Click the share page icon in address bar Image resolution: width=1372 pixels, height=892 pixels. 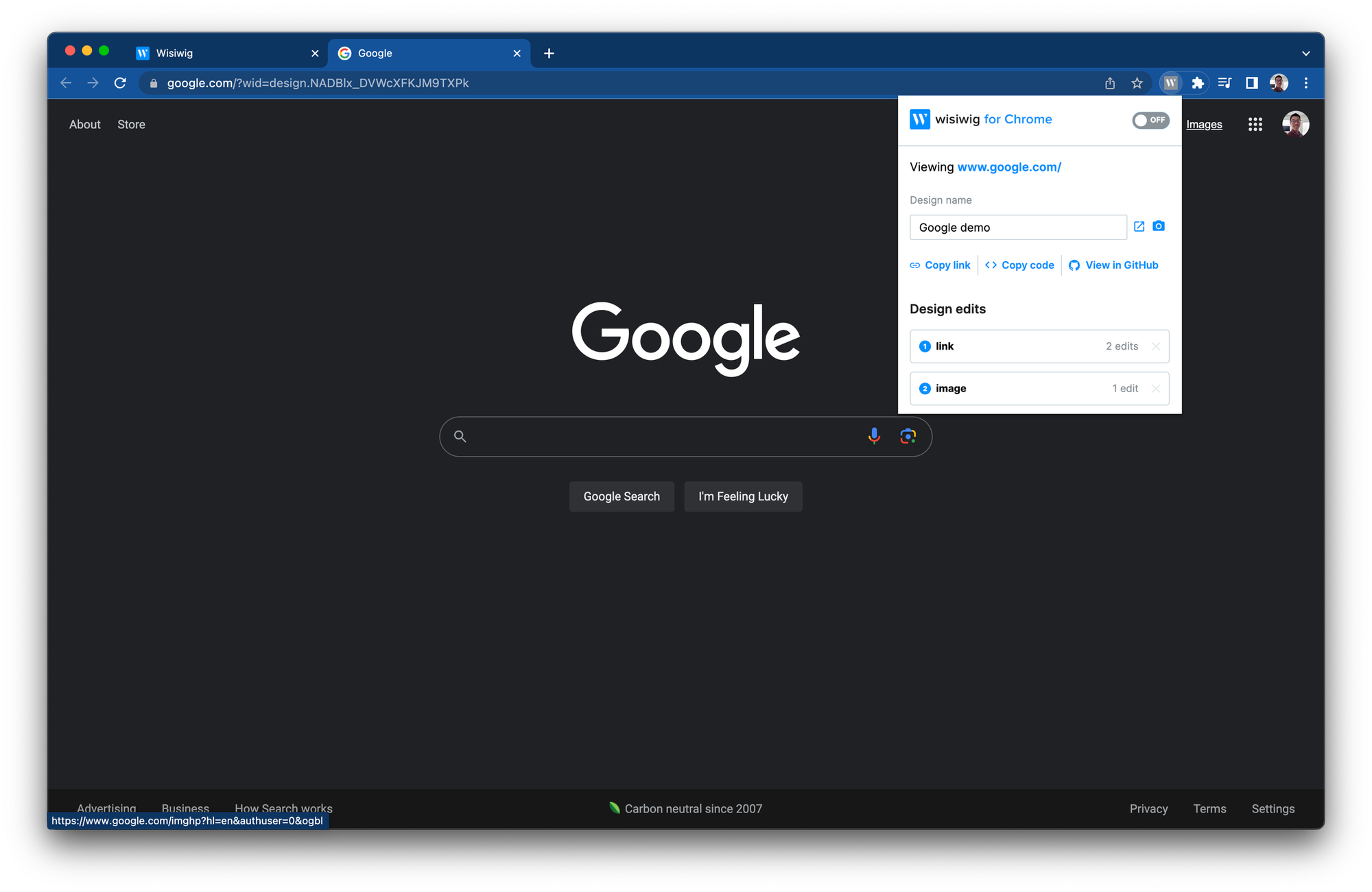pos(1110,83)
